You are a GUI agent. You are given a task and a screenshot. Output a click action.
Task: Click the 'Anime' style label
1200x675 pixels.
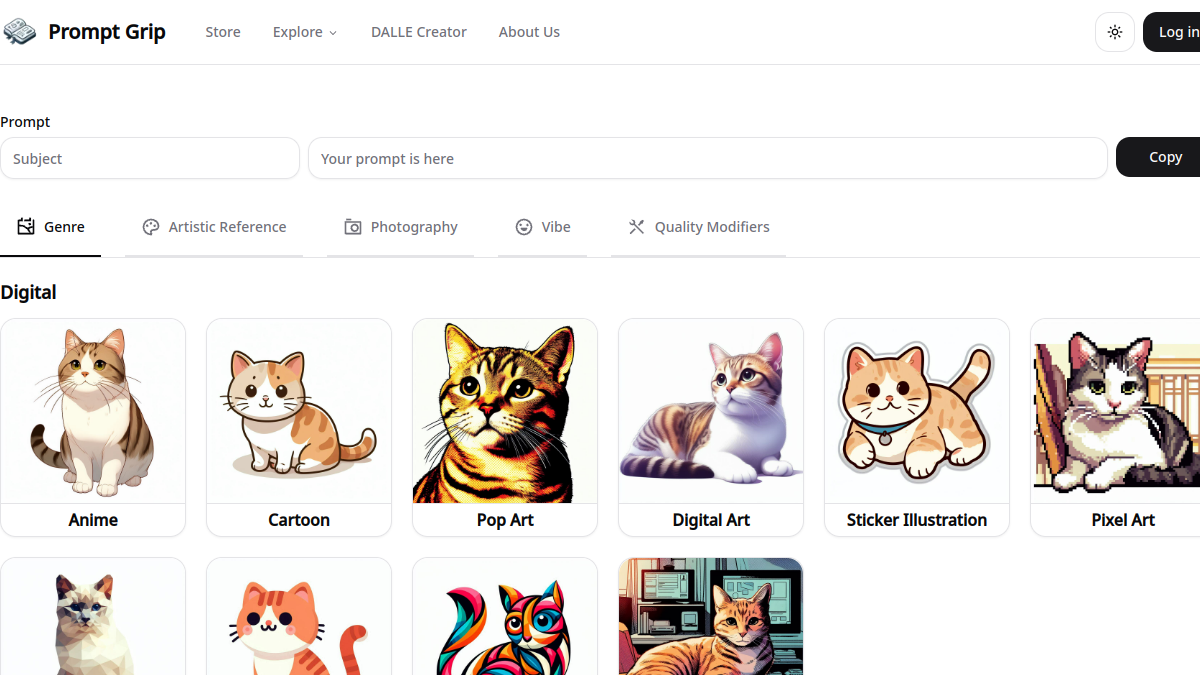click(x=93, y=520)
